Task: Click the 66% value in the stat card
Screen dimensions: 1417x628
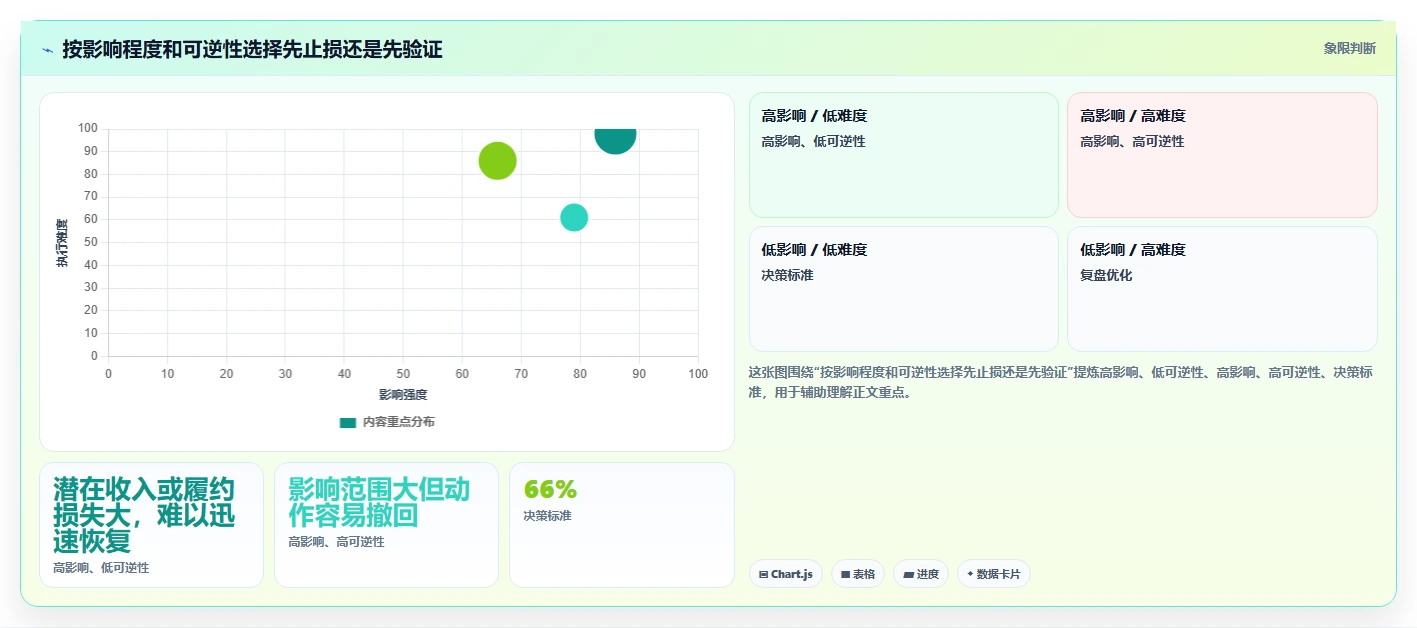Action: (550, 490)
